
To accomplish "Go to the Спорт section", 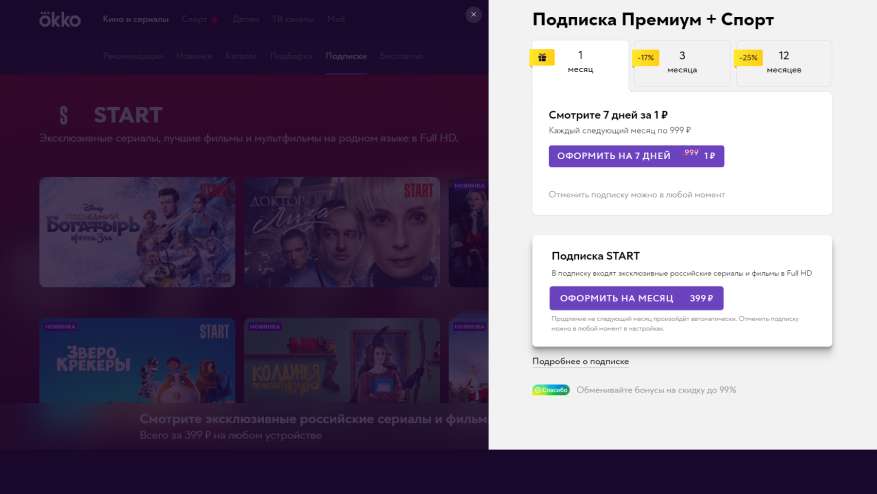I will 194,19.
